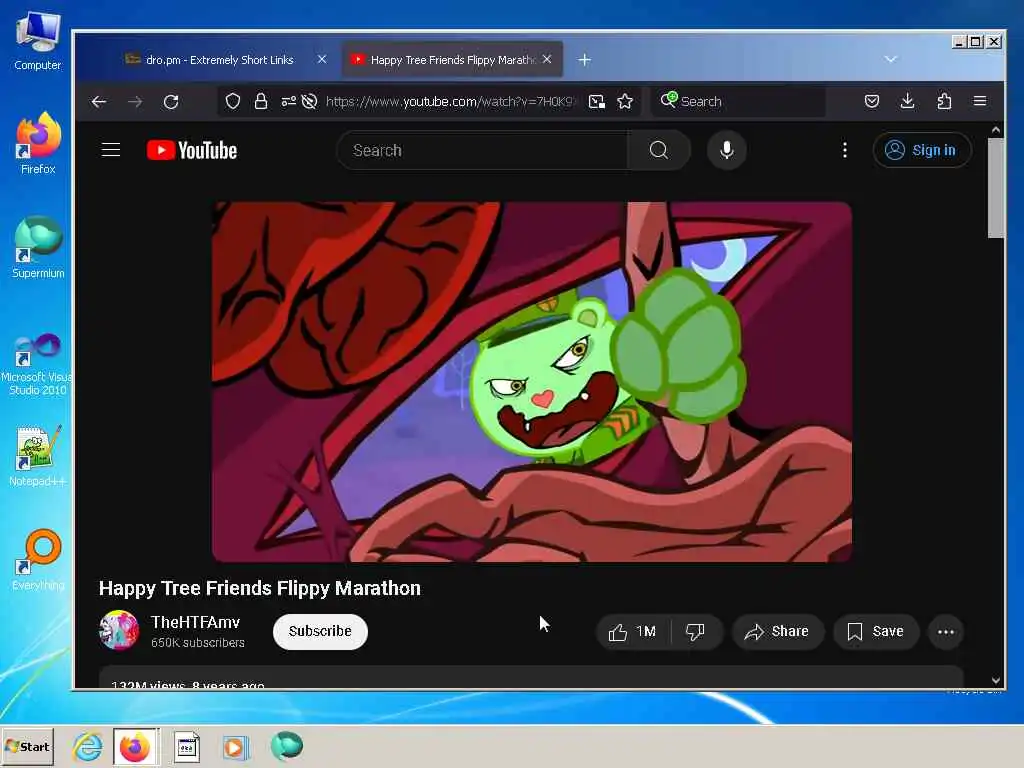Go back using Firefox back arrow
This screenshot has width=1024, height=768.
[x=99, y=101]
